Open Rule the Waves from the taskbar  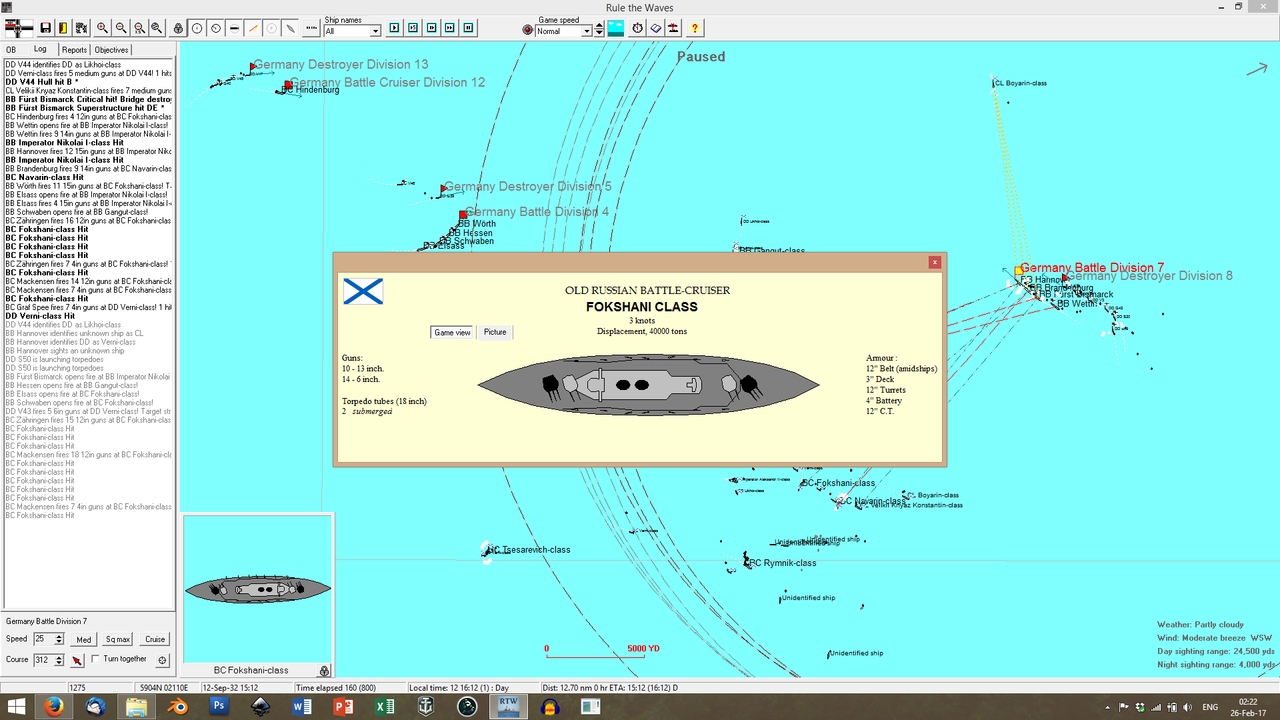tap(508, 706)
